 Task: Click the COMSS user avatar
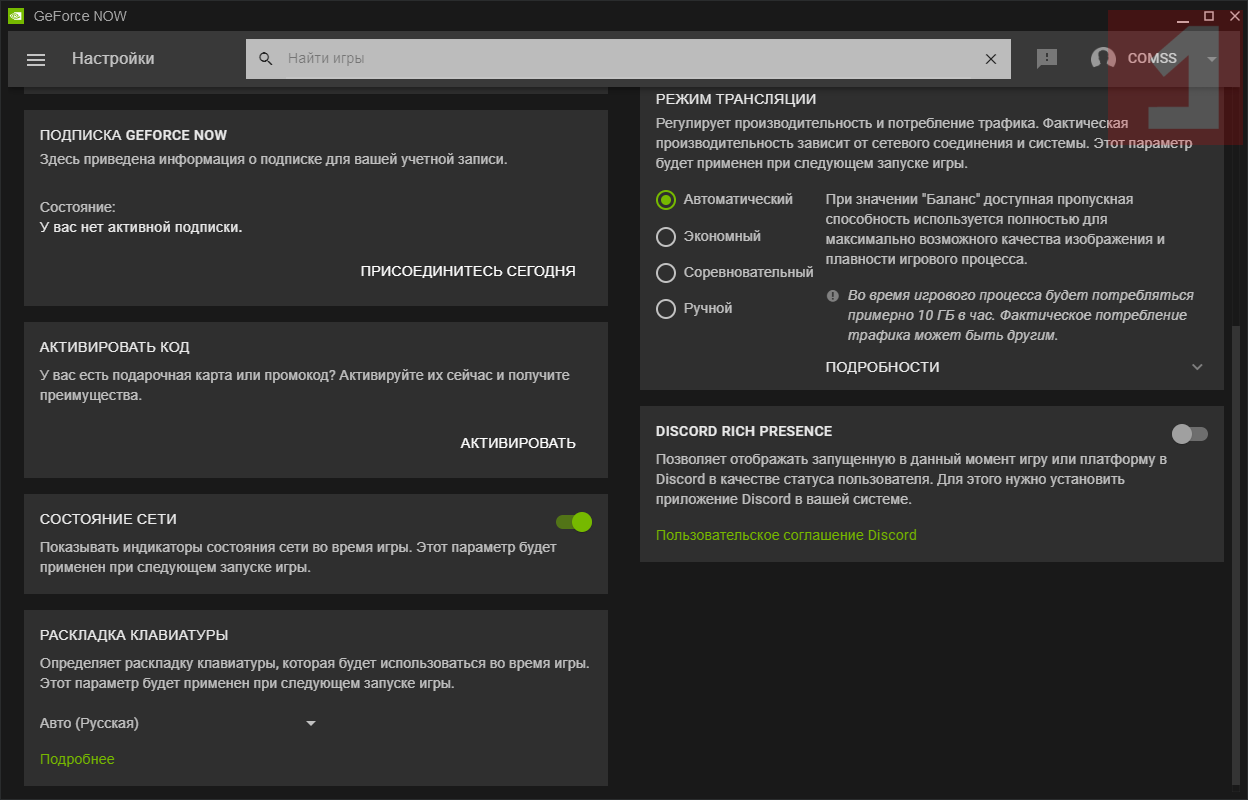pyautogui.click(x=1103, y=59)
